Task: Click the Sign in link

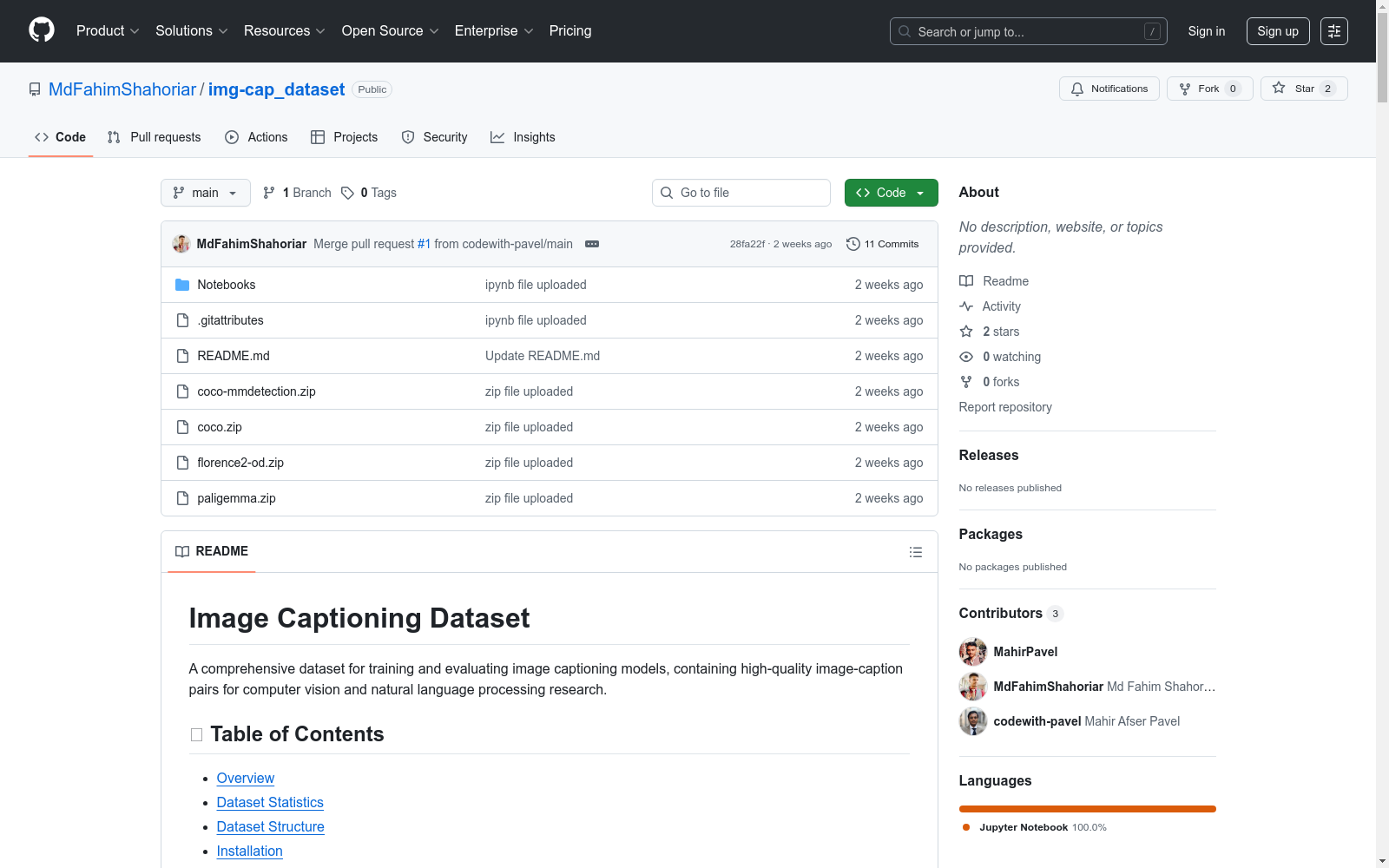Action: 1207,31
